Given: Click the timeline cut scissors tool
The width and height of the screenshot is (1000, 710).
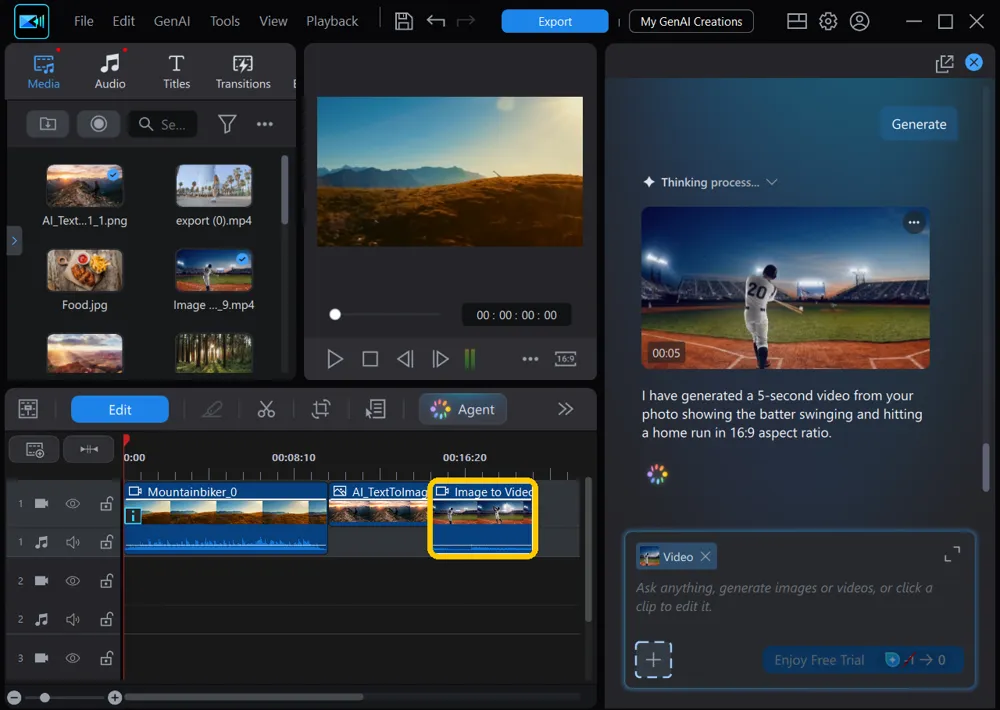Looking at the screenshot, I should pyautogui.click(x=266, y=409).
